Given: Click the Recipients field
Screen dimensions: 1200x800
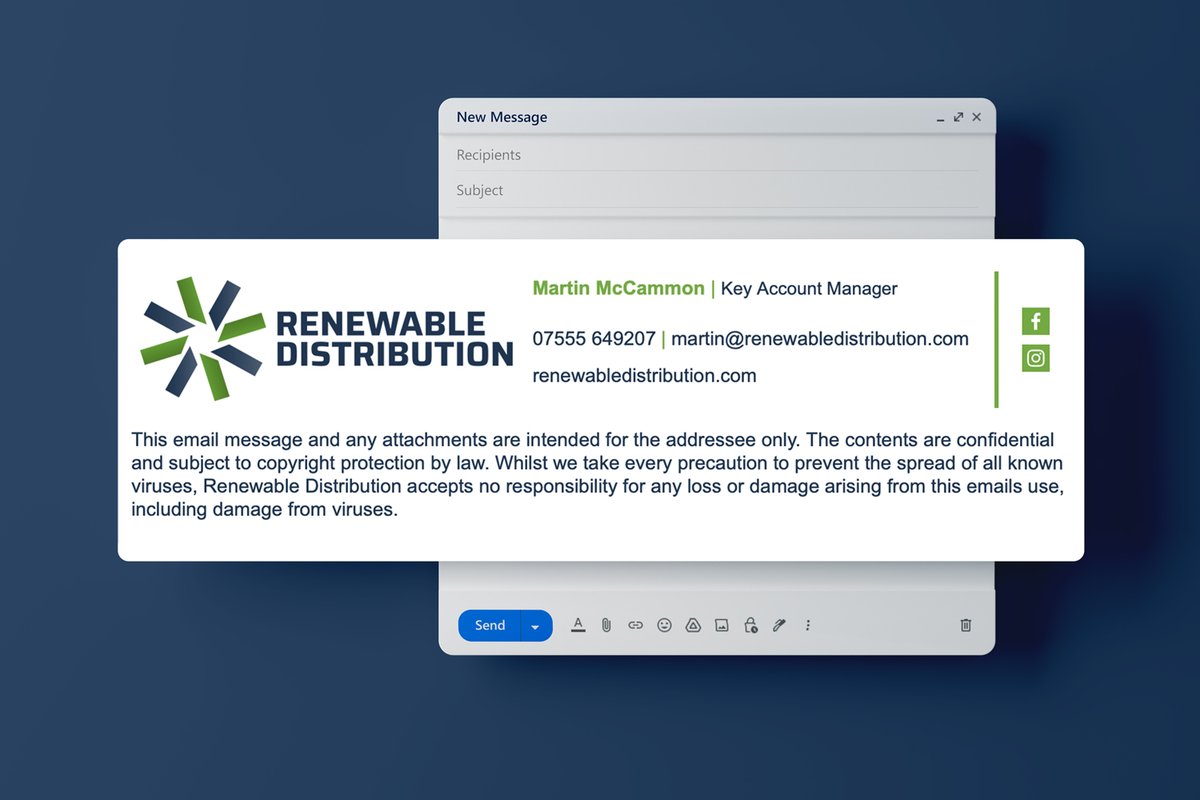Looking at the screenshot, I should point(717,155).
